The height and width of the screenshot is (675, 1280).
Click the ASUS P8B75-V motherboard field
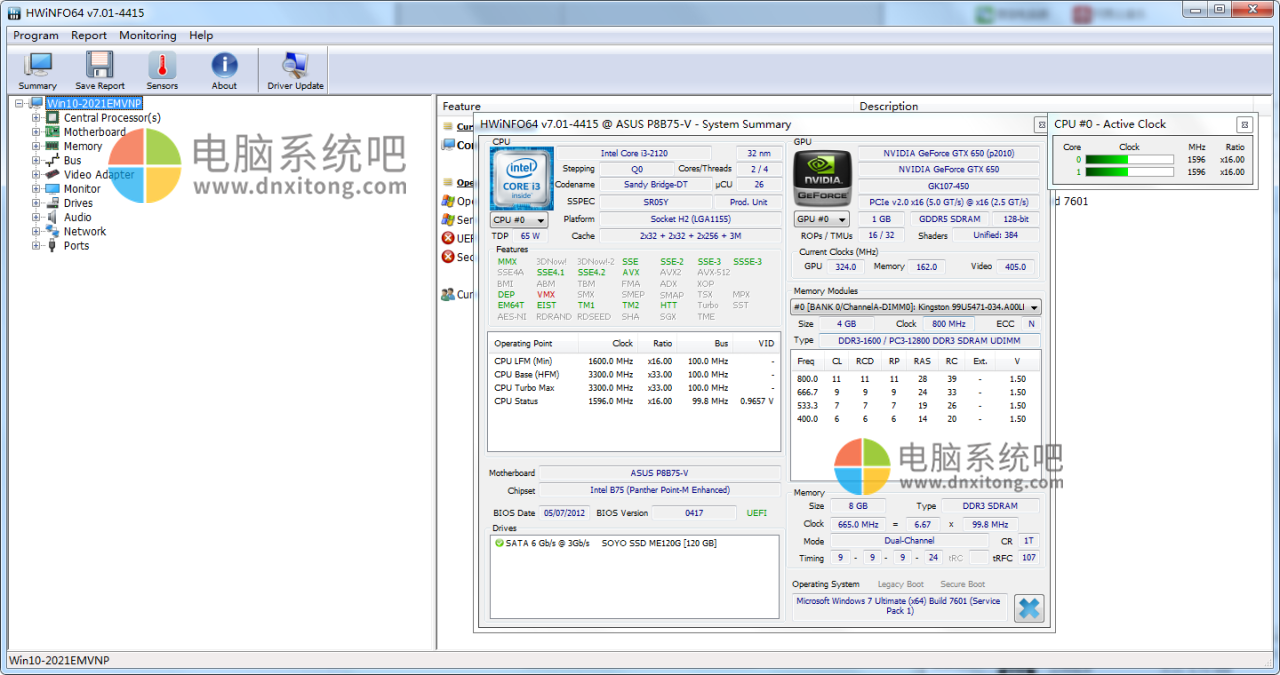[659, 473]
